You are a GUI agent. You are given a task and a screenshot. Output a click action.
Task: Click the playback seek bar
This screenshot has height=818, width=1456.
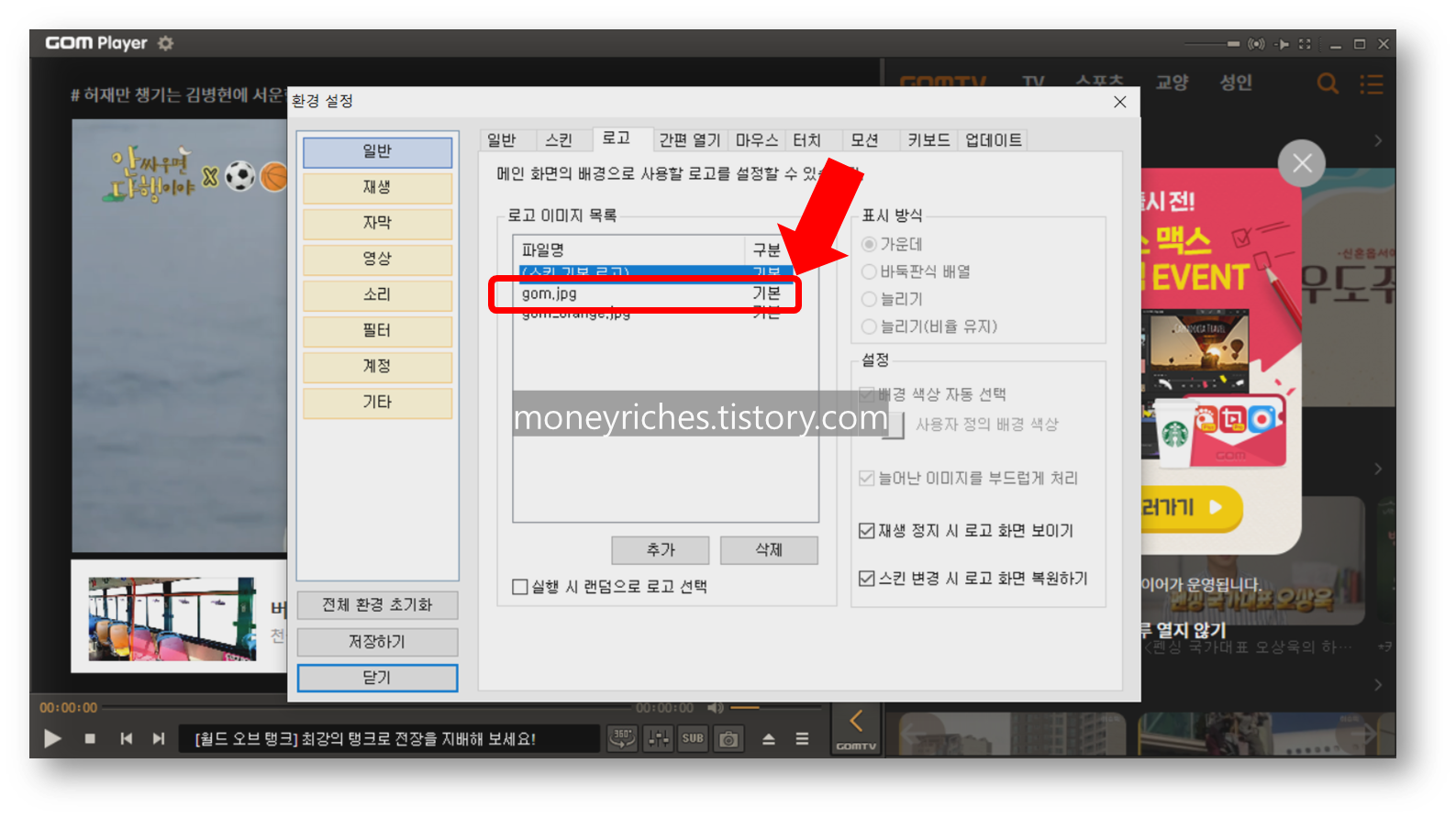(x=367, y=708)
